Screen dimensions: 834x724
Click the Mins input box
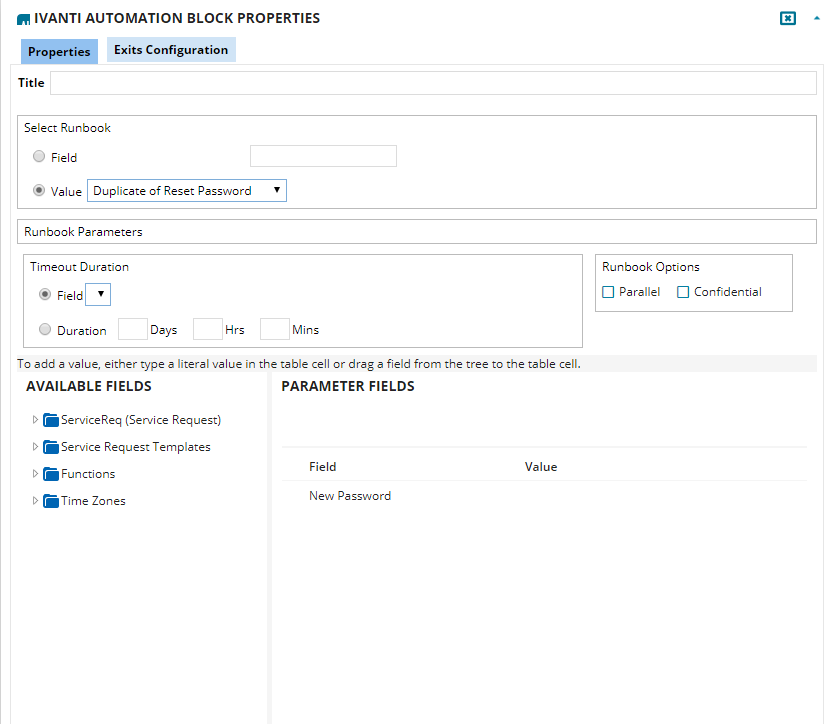(275, 329)
